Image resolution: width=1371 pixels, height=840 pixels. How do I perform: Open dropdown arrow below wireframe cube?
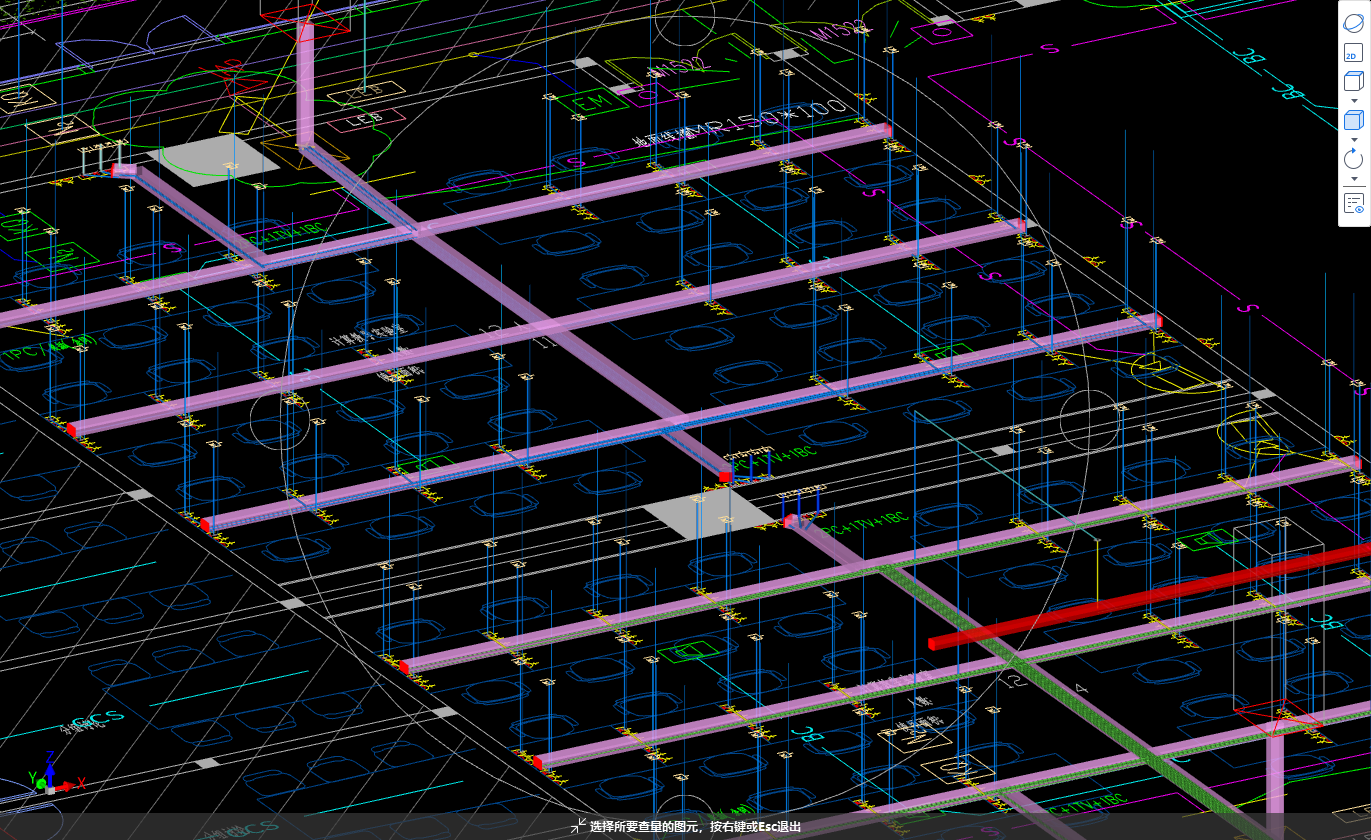point(1353,101)
